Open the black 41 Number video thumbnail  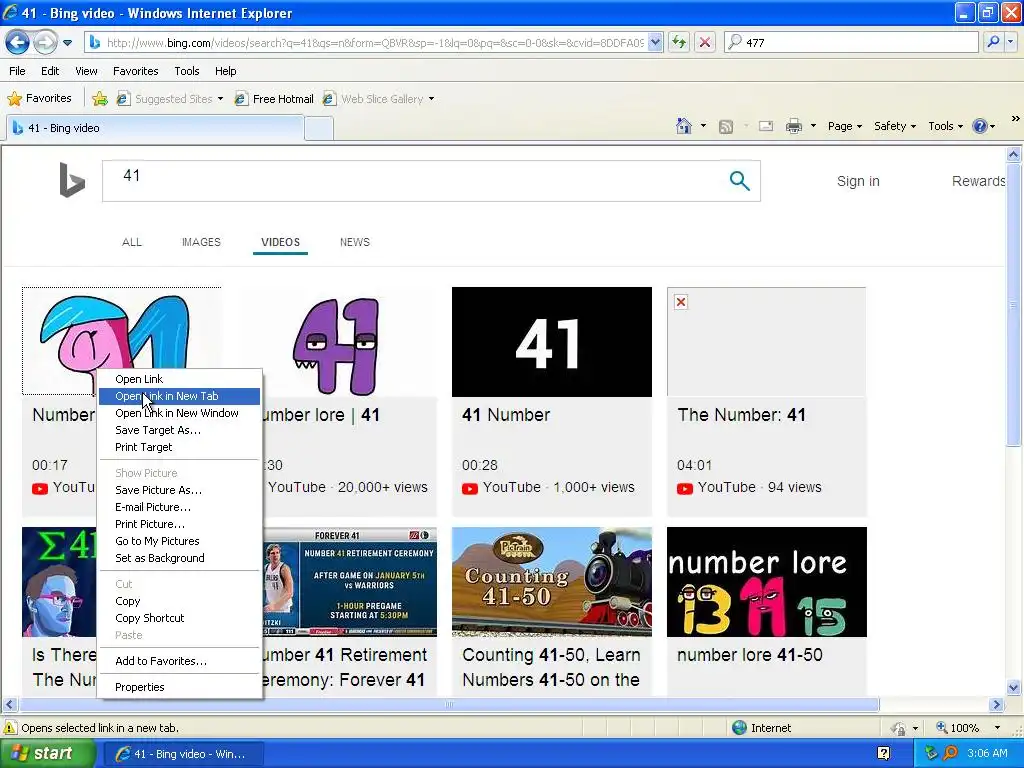click(x=552, y=342)
